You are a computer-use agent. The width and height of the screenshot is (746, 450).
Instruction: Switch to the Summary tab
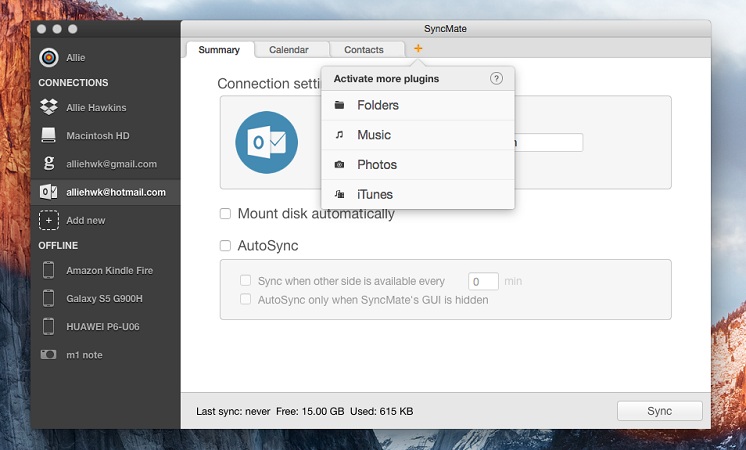pyautogui.click(x=219, y=50)
